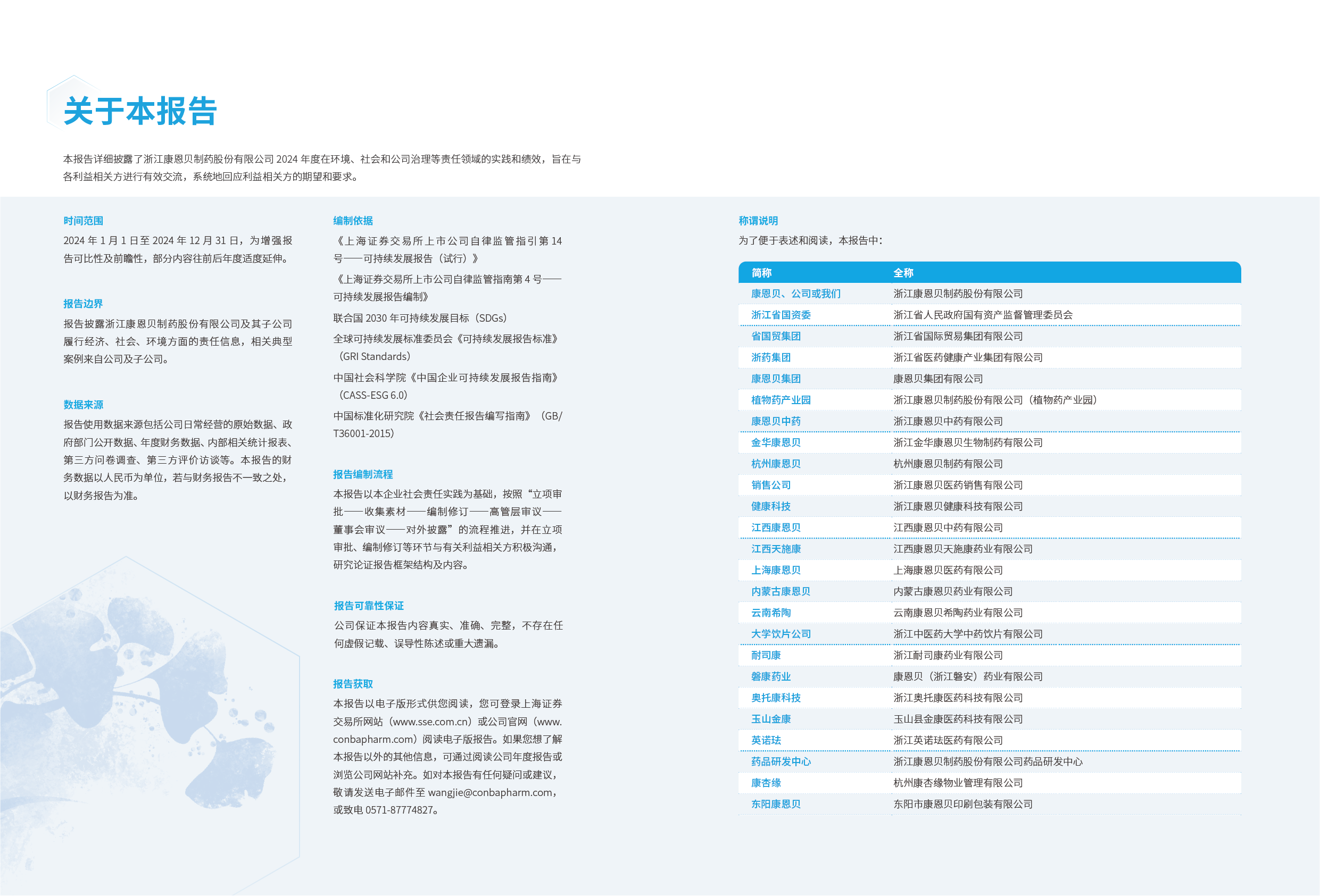Click the wangjie@conbapharm.com email address
1320x896 pixels.
coord(489,793)
